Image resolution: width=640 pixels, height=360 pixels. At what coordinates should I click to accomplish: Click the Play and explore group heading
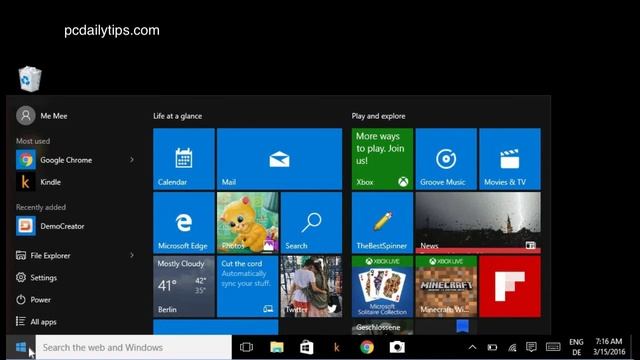(x=378, y=116)
